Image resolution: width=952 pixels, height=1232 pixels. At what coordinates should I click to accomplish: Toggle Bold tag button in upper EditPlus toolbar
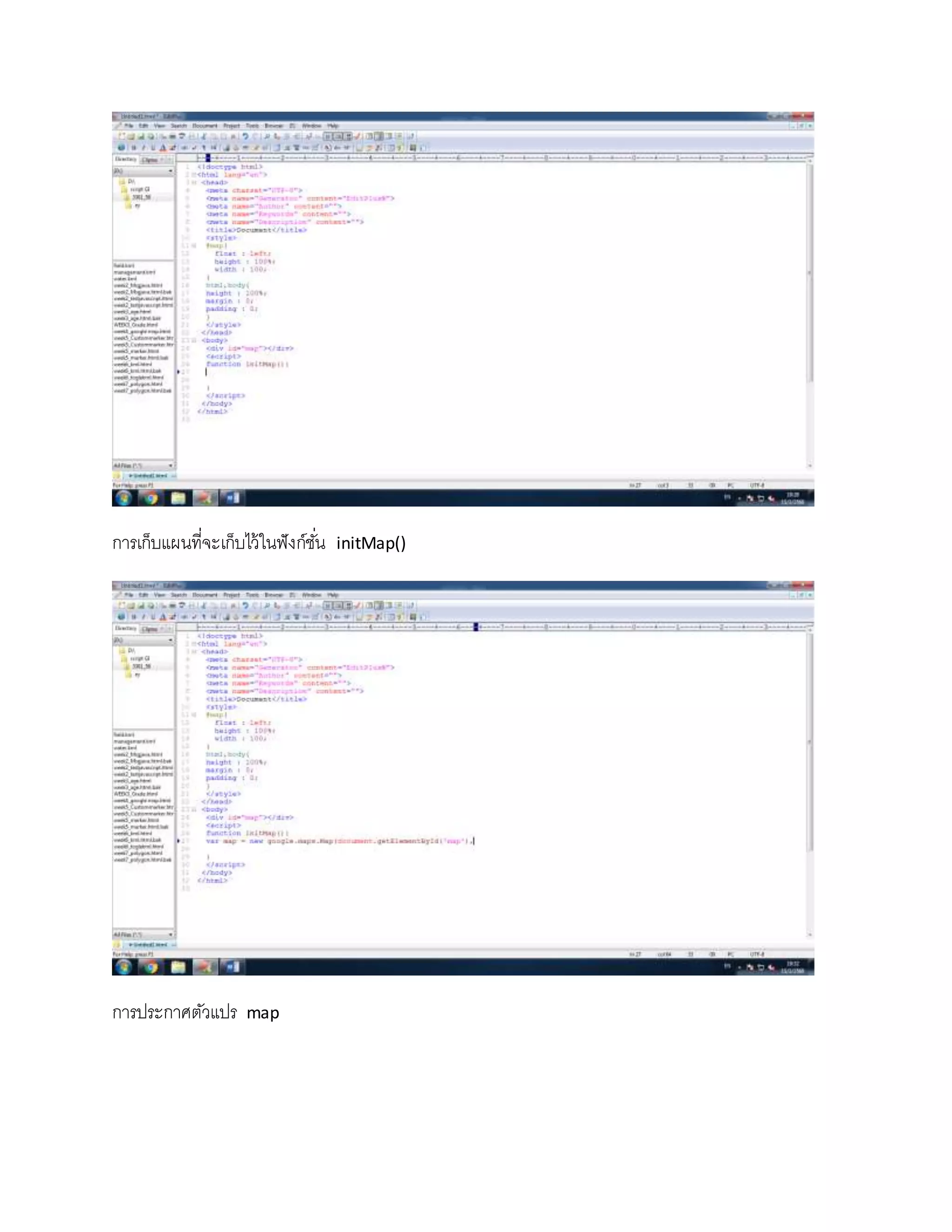coord(134,147)
